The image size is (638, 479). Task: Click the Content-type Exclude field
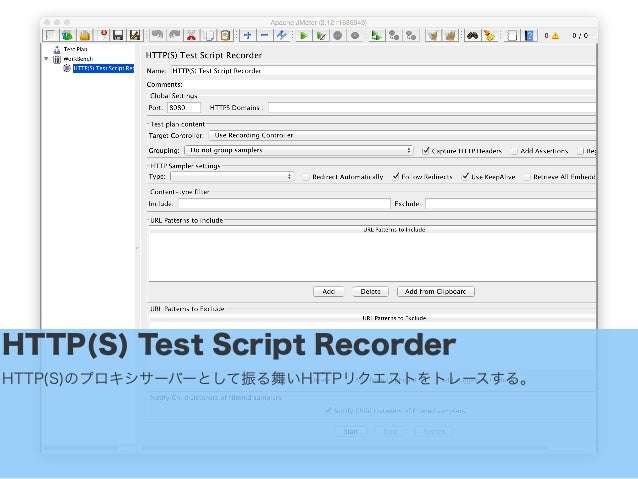(x=511, y=203)
